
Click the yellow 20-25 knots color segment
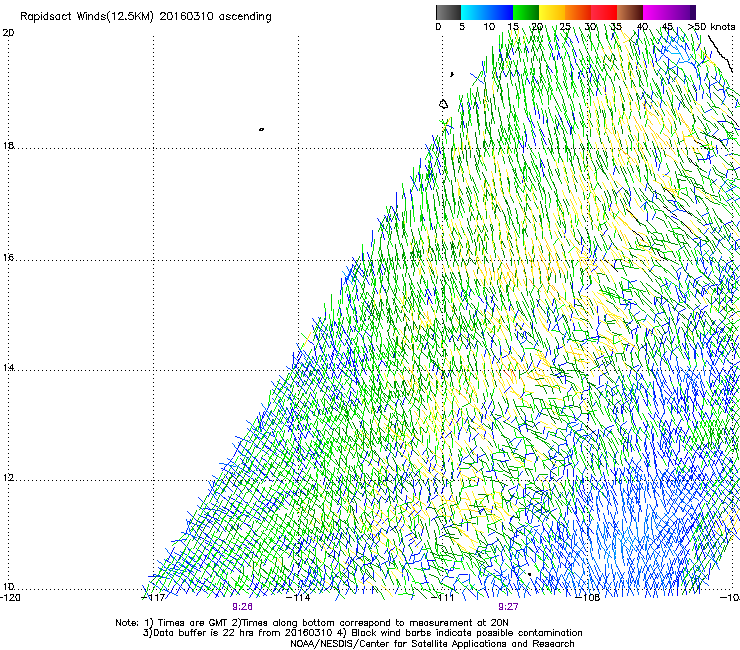[x=552, y=12]
